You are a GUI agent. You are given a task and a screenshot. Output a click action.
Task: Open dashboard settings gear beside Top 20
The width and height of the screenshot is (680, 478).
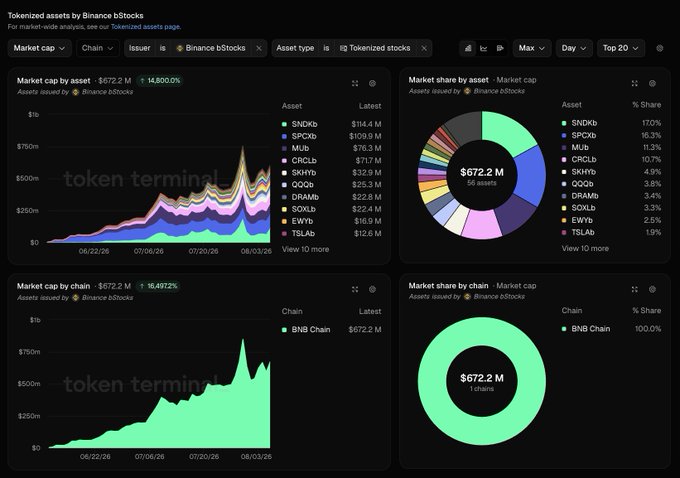(x=660, y=48)
